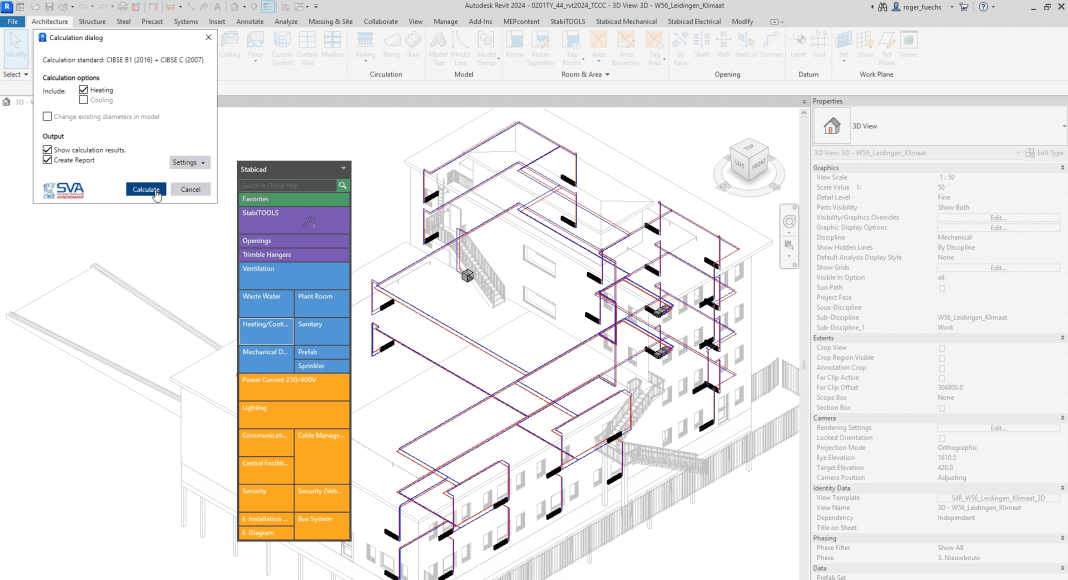Click the Room tool in the ribbon
1068x580 pixels.
point(515,44)
